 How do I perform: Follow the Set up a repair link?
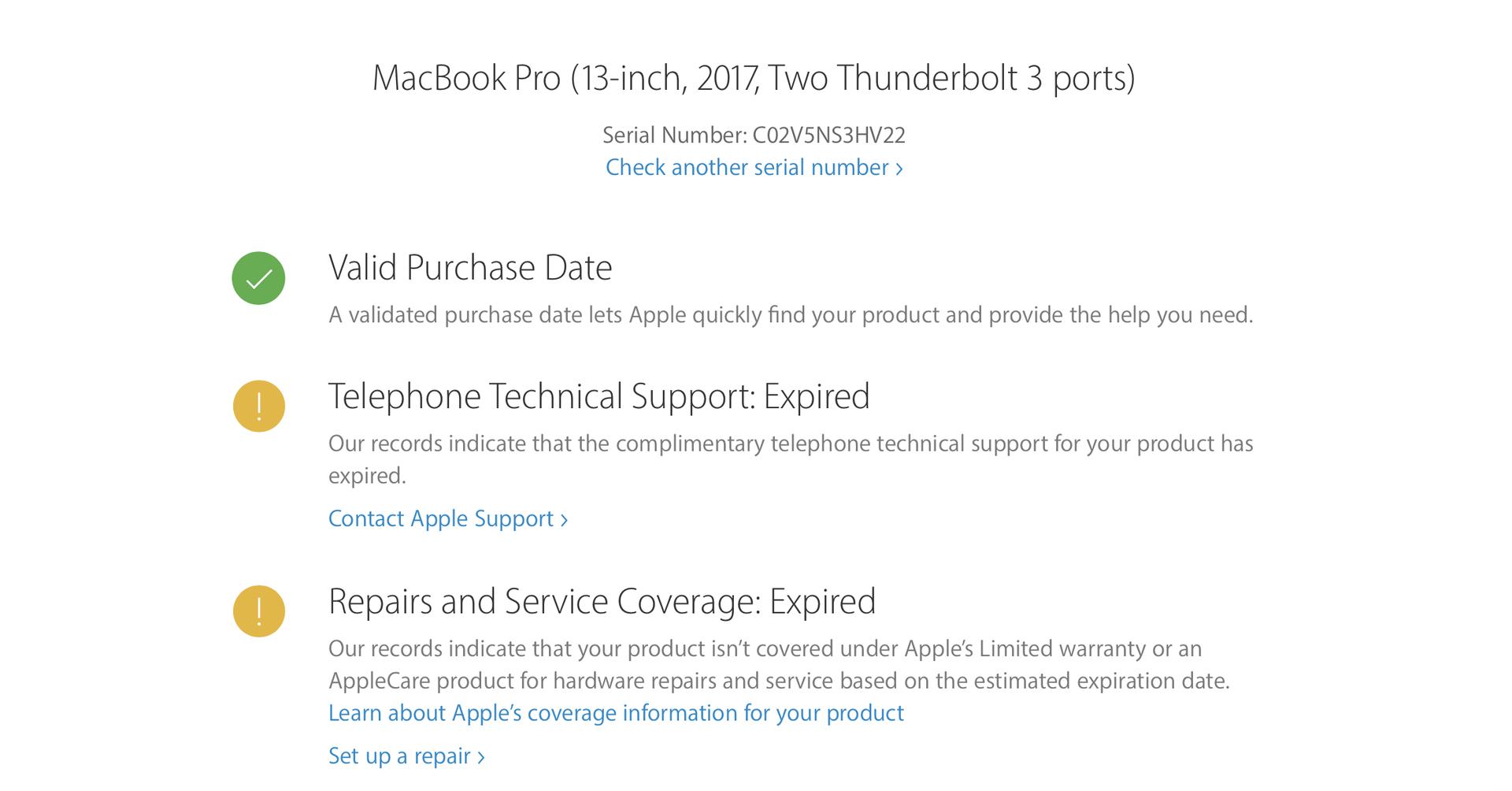pyautogui.click(x=406, y=756)
